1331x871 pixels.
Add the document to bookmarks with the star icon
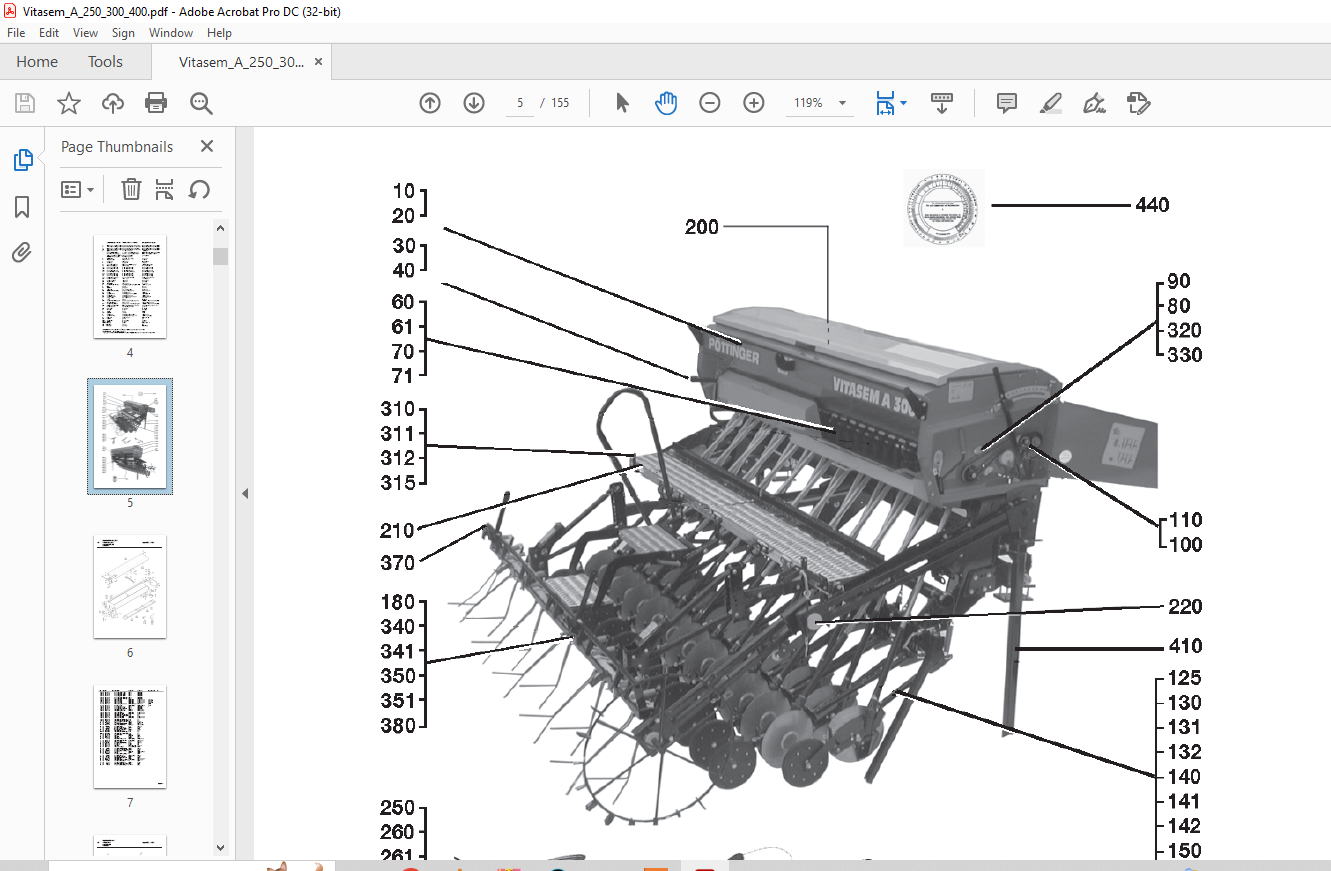(x=68, y=103)
